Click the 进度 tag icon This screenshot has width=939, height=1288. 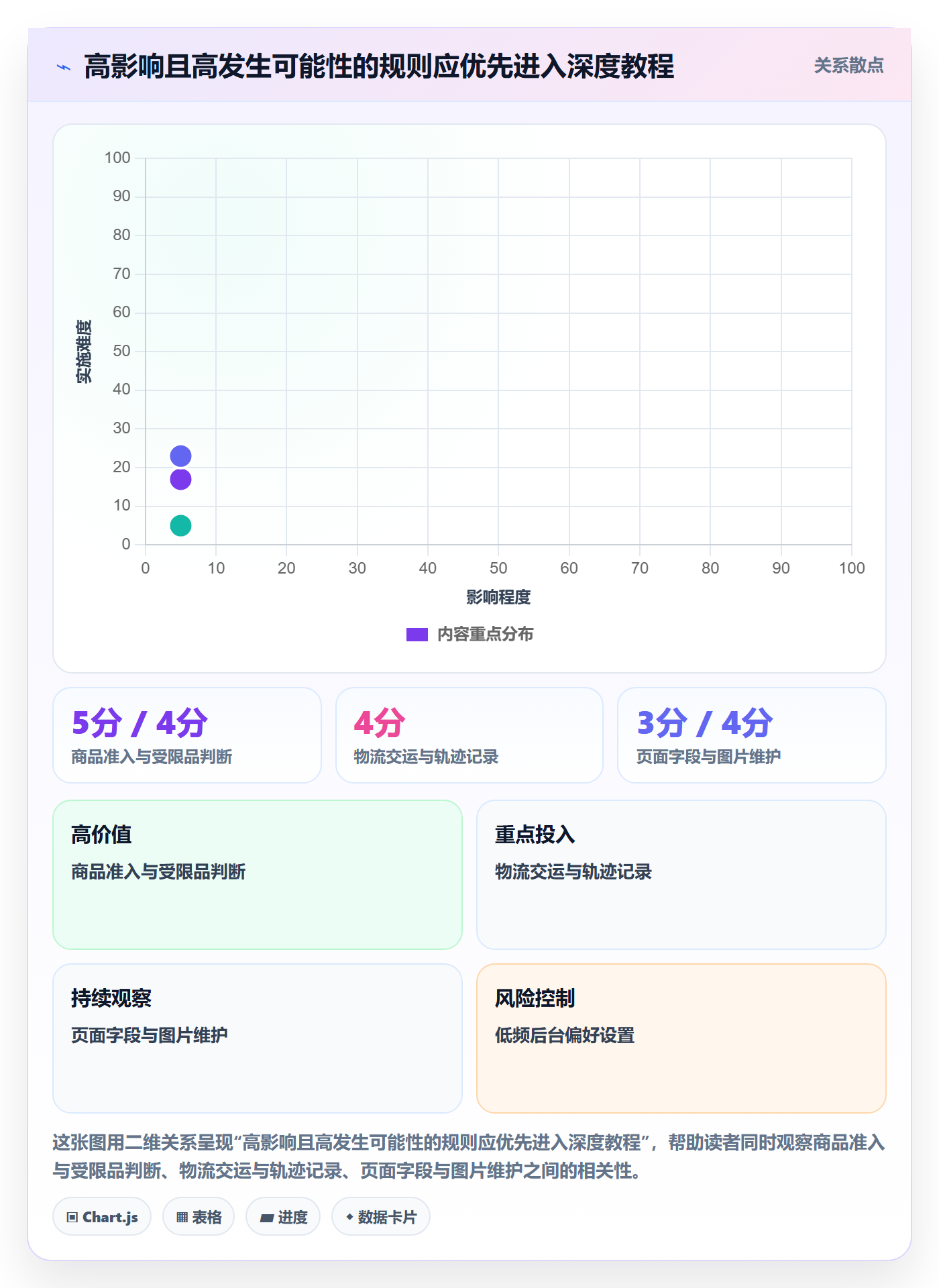tap(267, 1218)
